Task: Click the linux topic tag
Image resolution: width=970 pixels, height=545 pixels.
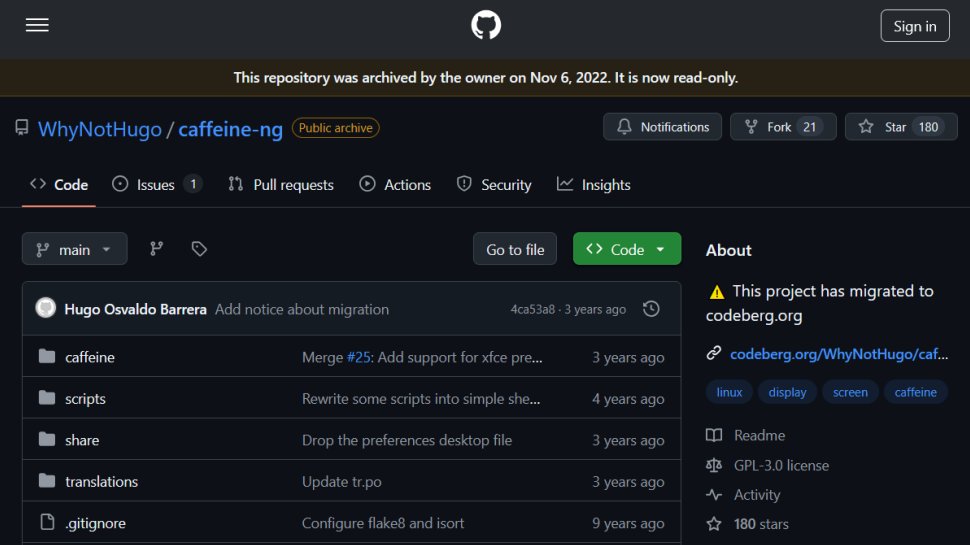Action: (729, 392)
